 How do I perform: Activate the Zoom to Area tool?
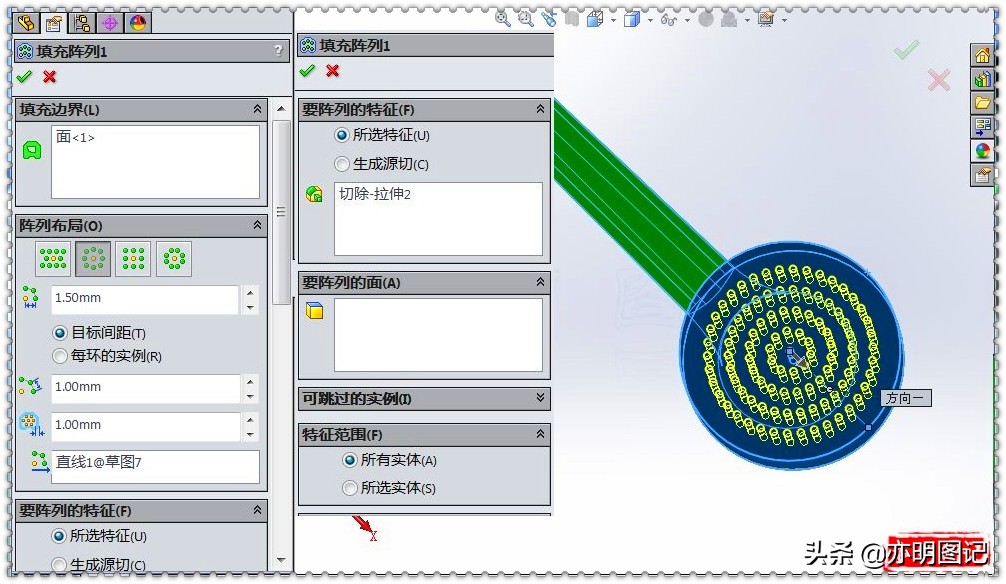click(524, 19)
